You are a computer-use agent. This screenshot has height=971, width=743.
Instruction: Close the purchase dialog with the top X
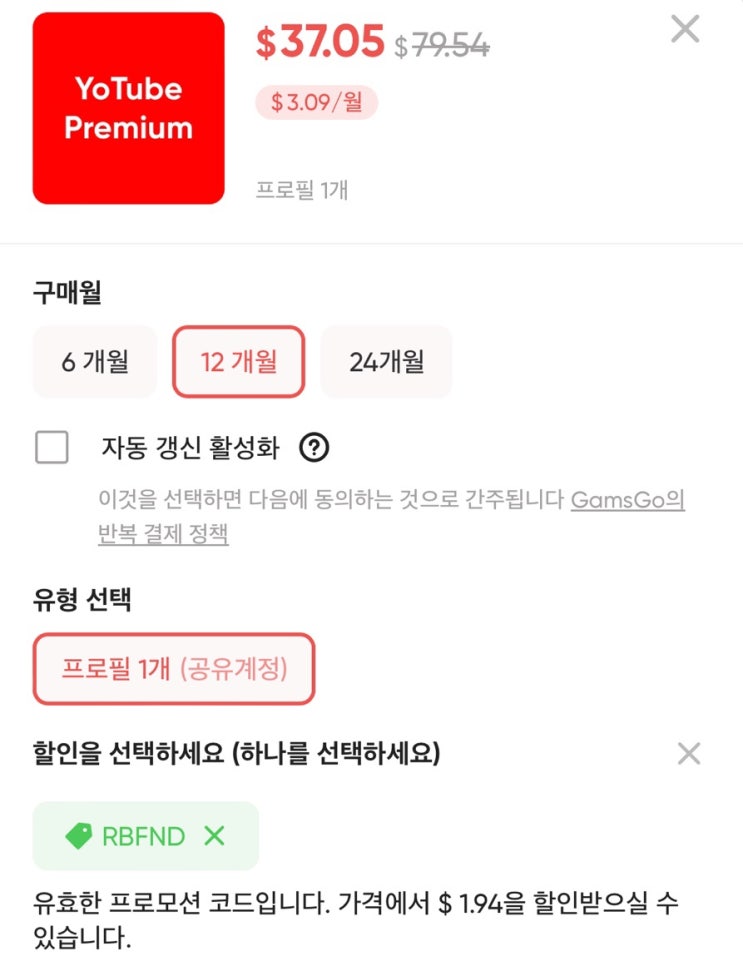point(685,29)
